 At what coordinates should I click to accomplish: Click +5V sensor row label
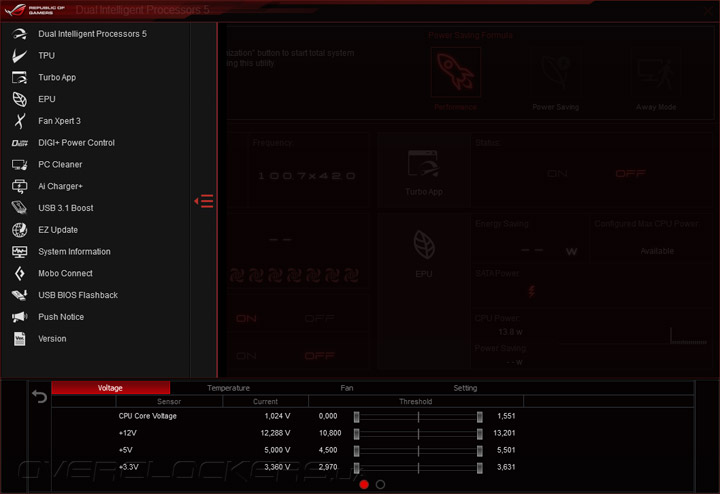tap(125, 450)
